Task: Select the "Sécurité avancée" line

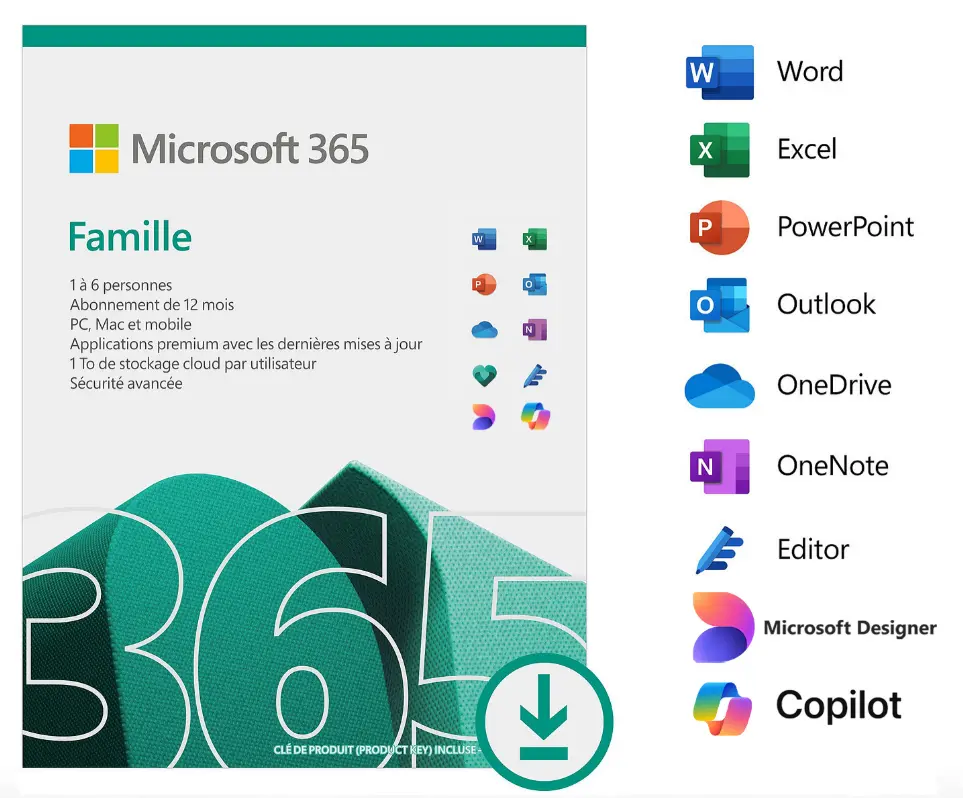Action: coord(126,383)
